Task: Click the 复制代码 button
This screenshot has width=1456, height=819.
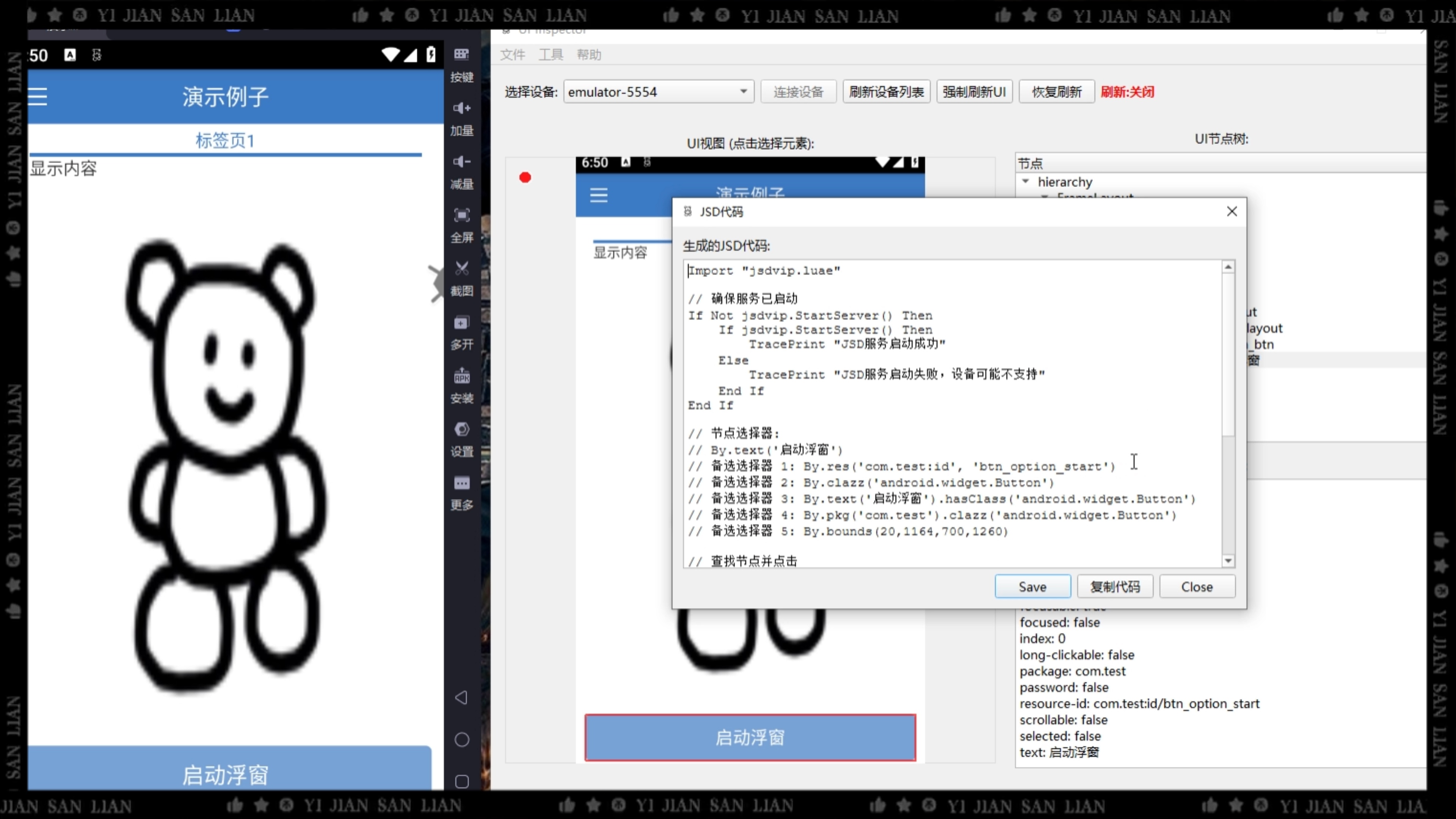Action: [x=1115, y=587]
